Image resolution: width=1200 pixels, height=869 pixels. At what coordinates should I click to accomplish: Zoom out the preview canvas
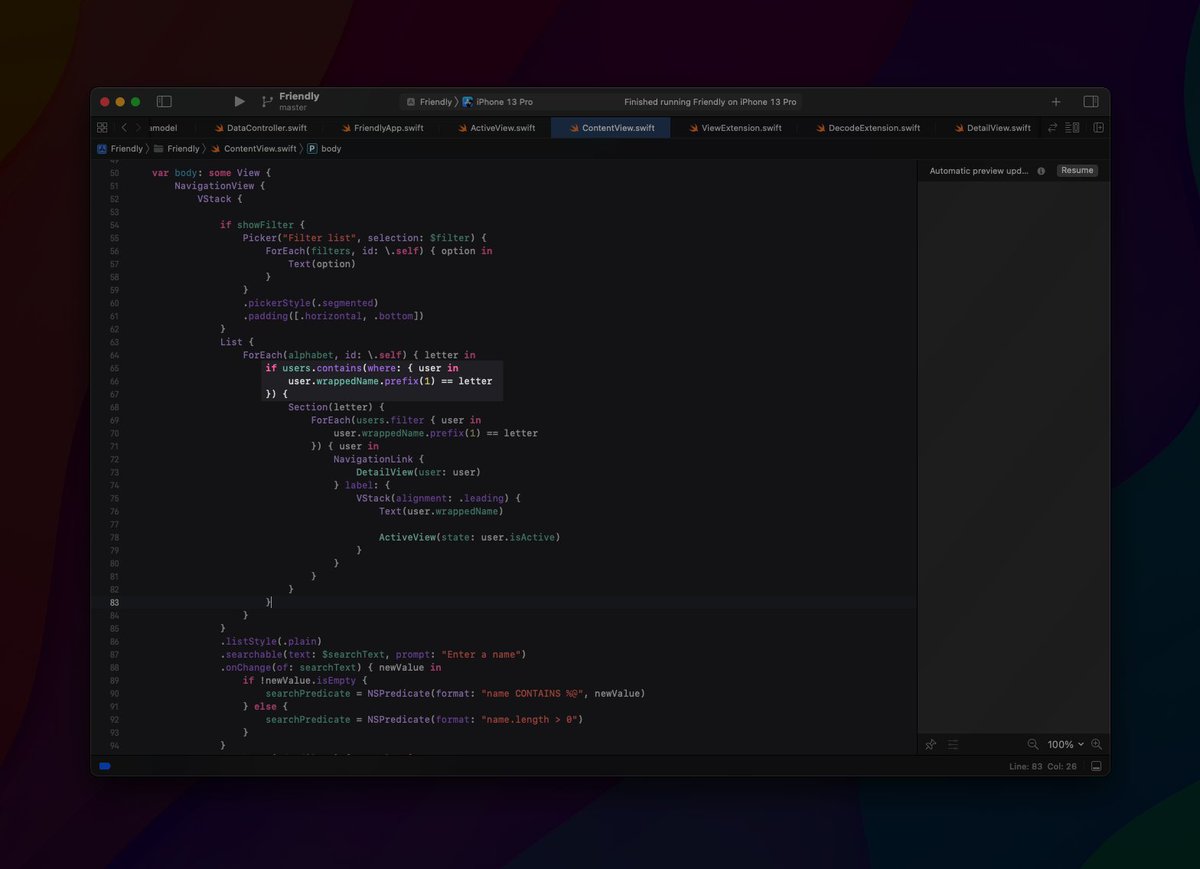point(1033,744)
